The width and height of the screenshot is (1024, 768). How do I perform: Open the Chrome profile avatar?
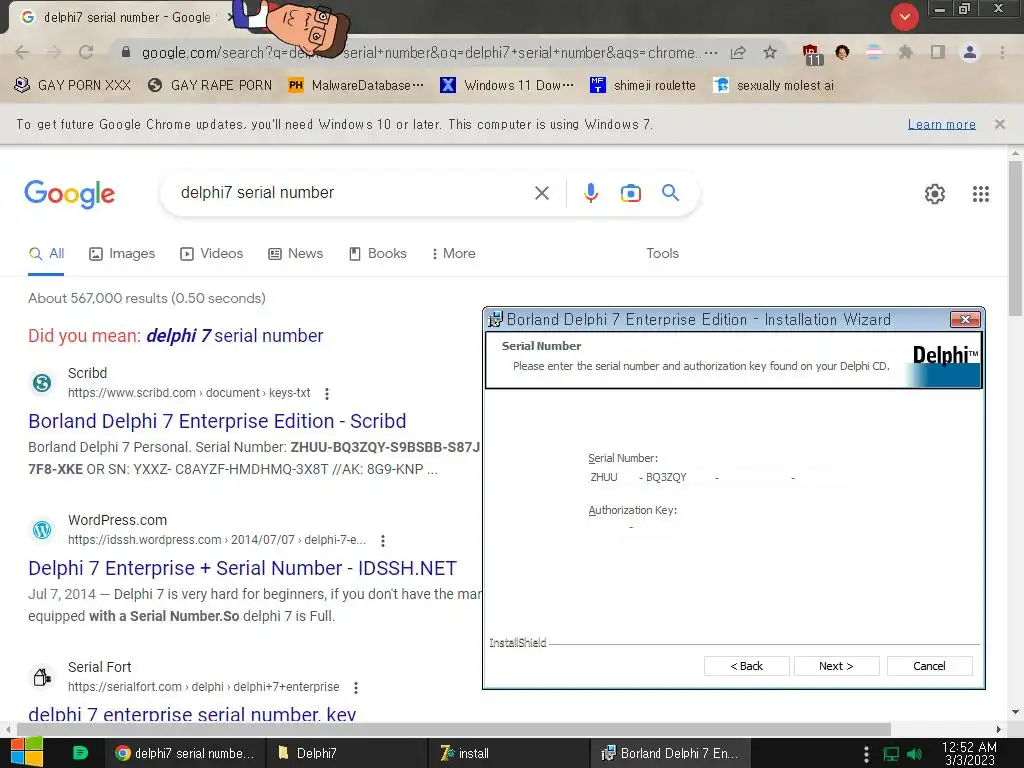[970, 52]
